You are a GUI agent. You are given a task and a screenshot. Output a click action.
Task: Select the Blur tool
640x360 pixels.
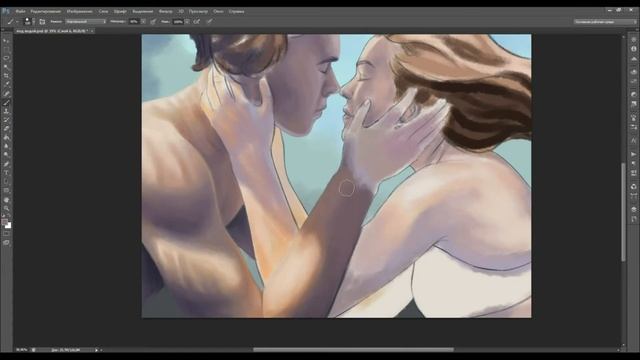coord(6,146)
